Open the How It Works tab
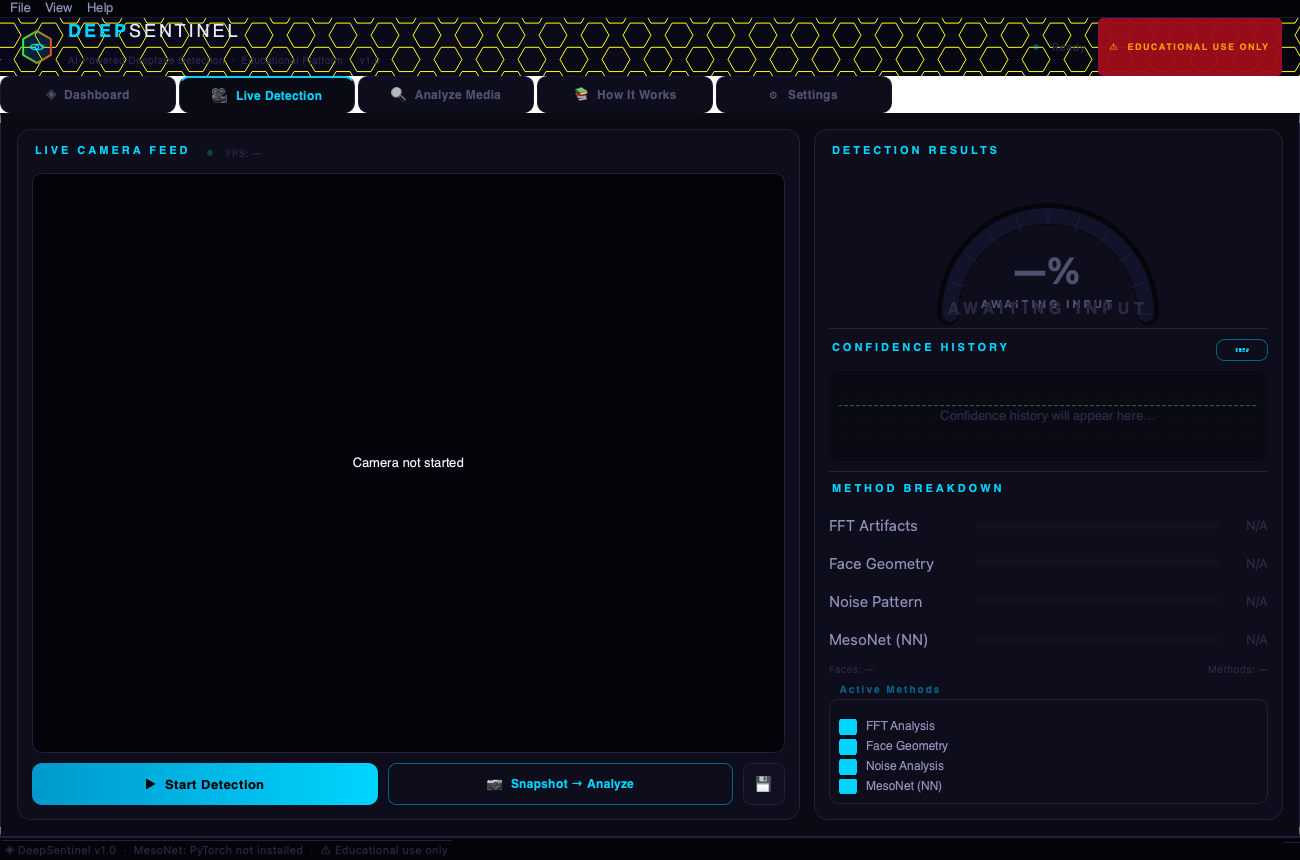 626,95
